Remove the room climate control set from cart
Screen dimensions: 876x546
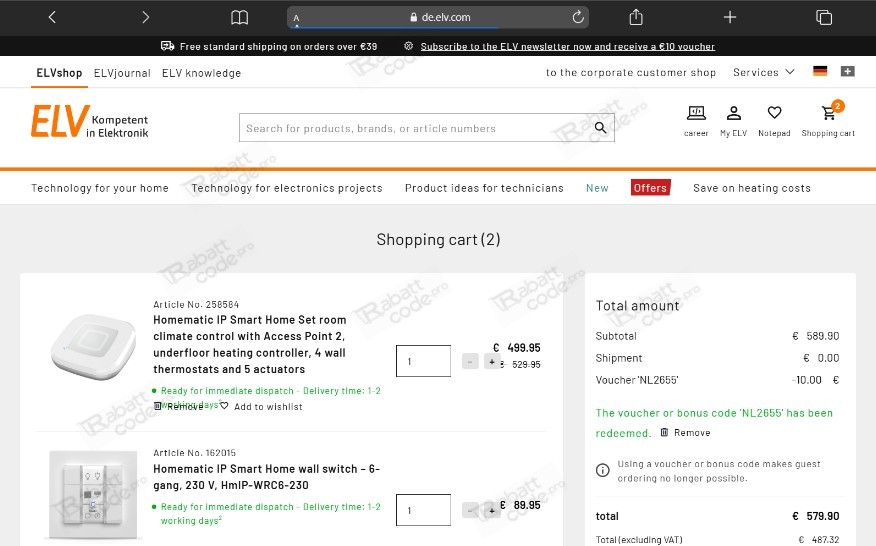tap(179, 406)
